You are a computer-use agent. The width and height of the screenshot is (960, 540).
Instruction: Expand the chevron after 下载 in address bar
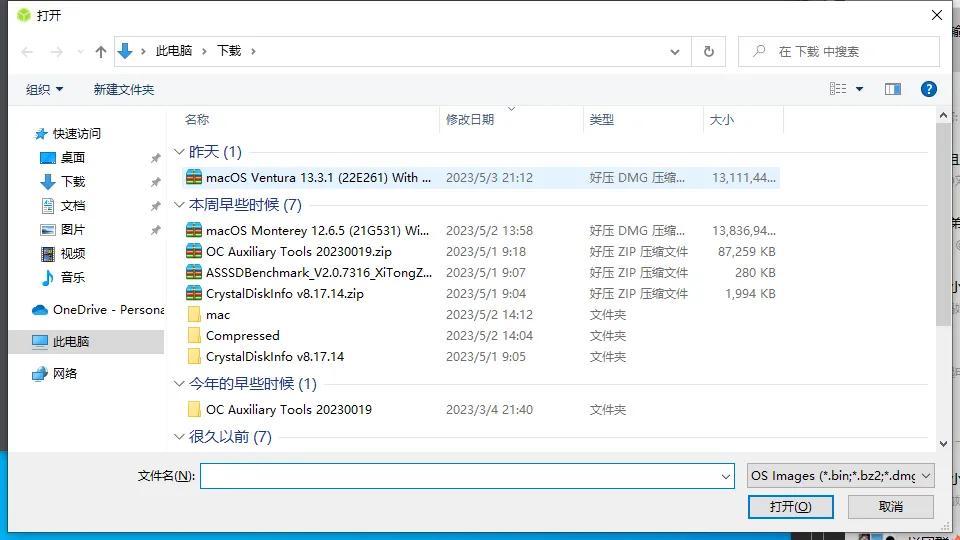pyautogui.click(x=253, y=51)
